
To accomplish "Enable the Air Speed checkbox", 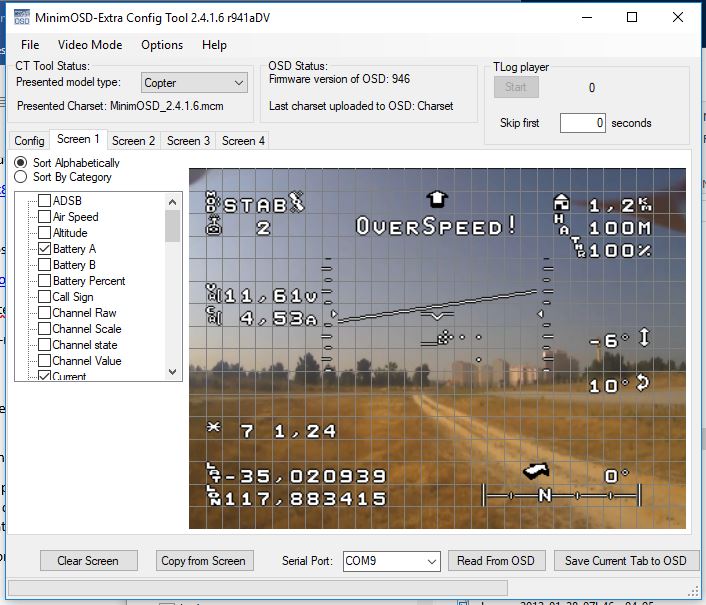I will (x=44, y=216).
